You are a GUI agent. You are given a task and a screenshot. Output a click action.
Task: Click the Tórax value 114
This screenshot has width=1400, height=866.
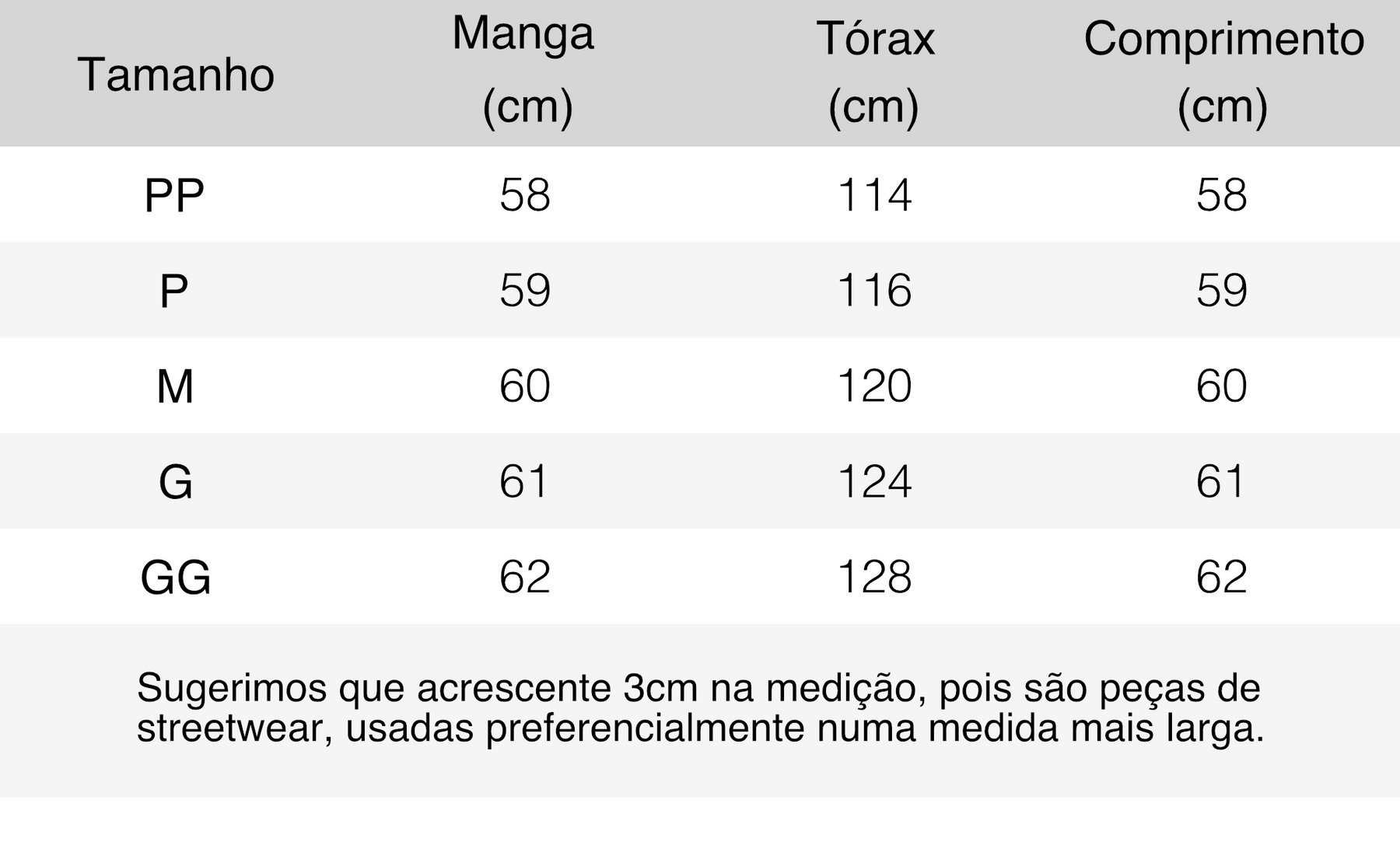point(874,194)
